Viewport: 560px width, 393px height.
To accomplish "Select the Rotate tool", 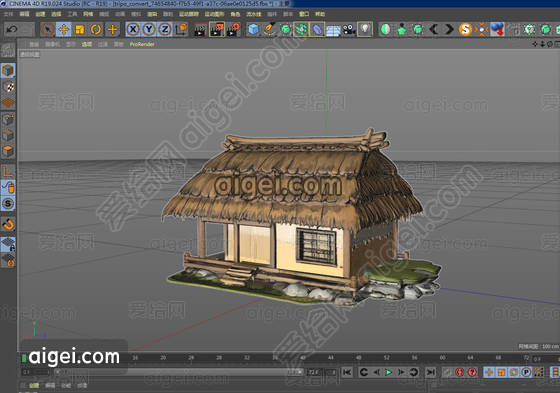I will point(96,29).
